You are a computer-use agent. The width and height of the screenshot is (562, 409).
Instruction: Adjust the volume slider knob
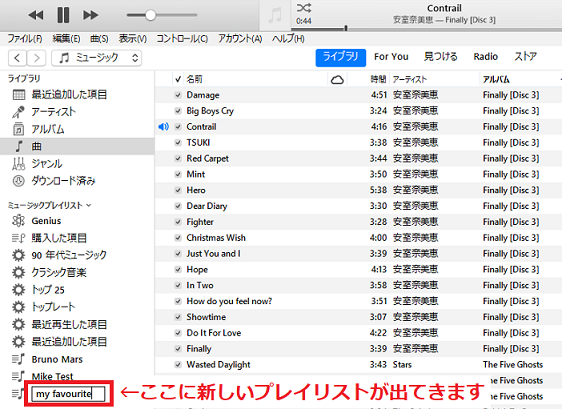150,15
